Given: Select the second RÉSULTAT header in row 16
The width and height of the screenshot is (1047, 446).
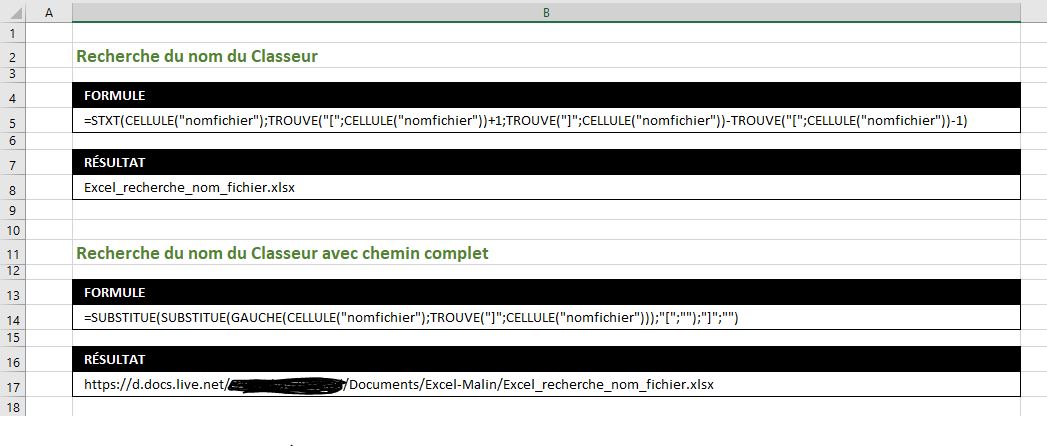Looking at the screenshot, I should 546,359.
